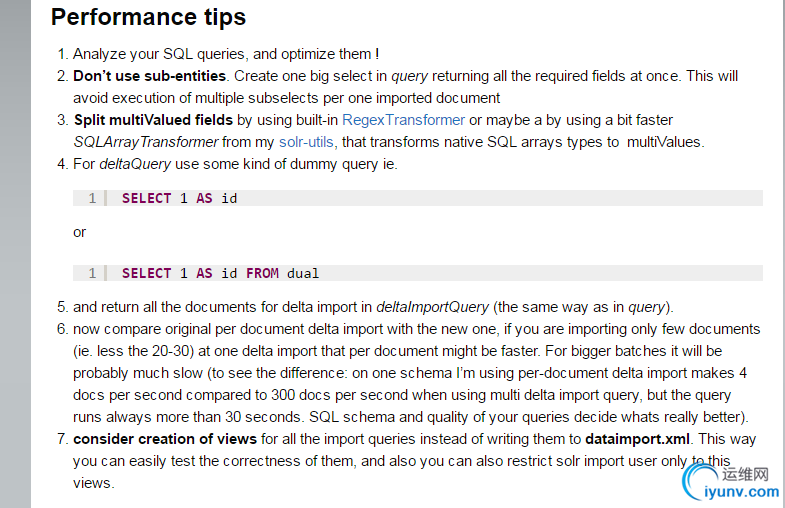Click bold text consider creation of views
The image size is (785, 508).
165,439
